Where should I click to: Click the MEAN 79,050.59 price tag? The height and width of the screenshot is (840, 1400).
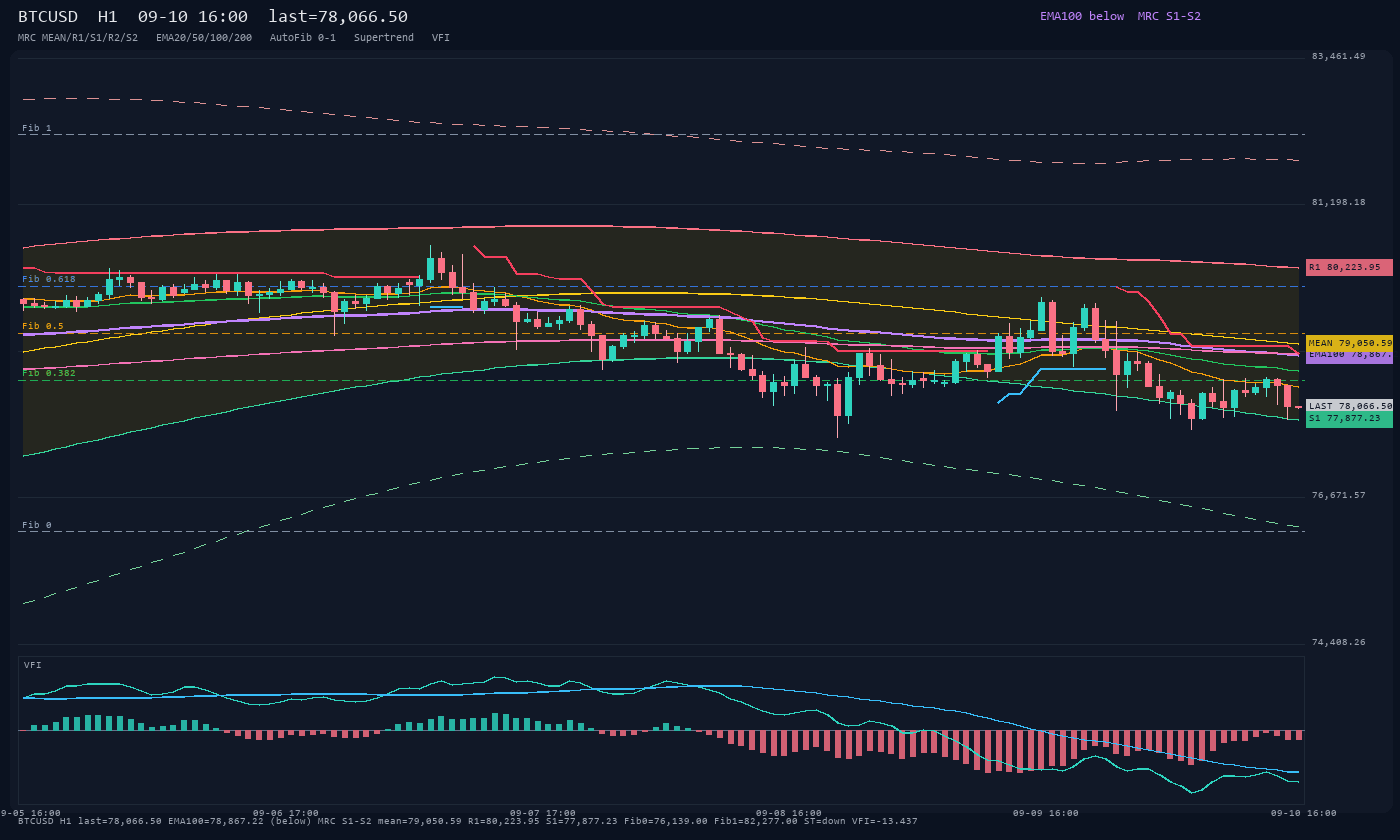(1349, 343)
